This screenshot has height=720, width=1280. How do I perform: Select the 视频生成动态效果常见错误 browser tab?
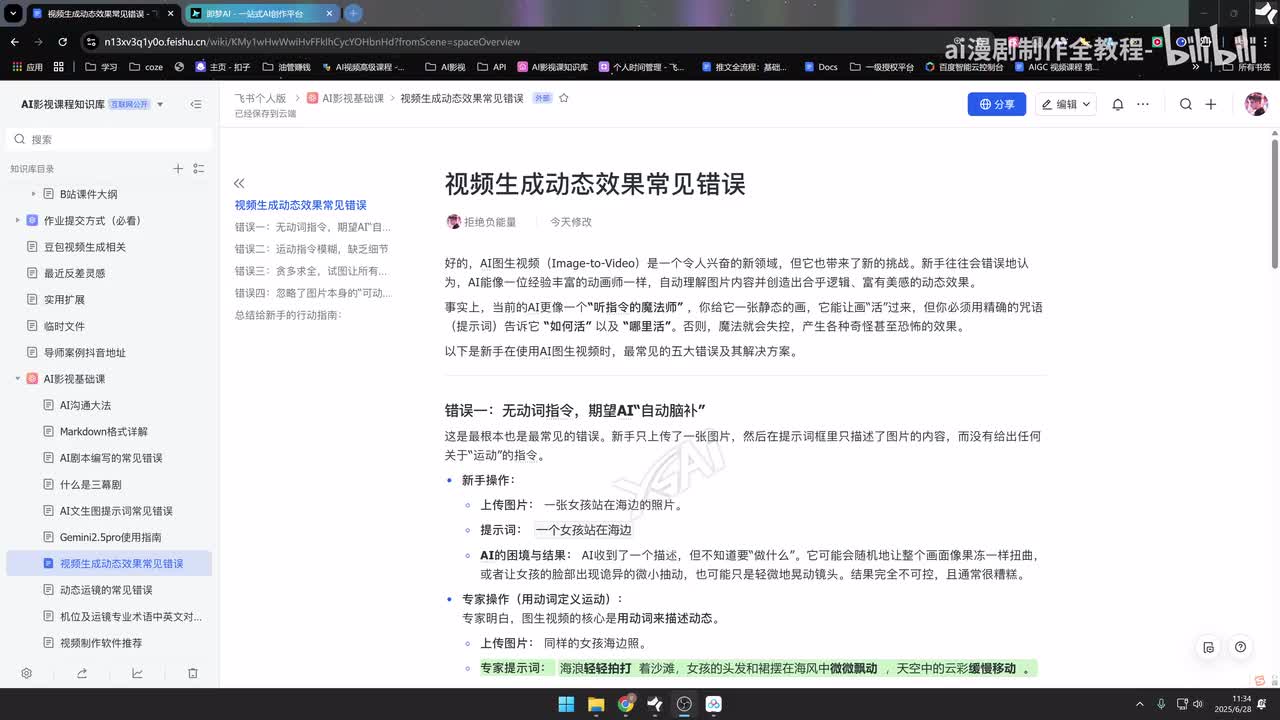103,14
